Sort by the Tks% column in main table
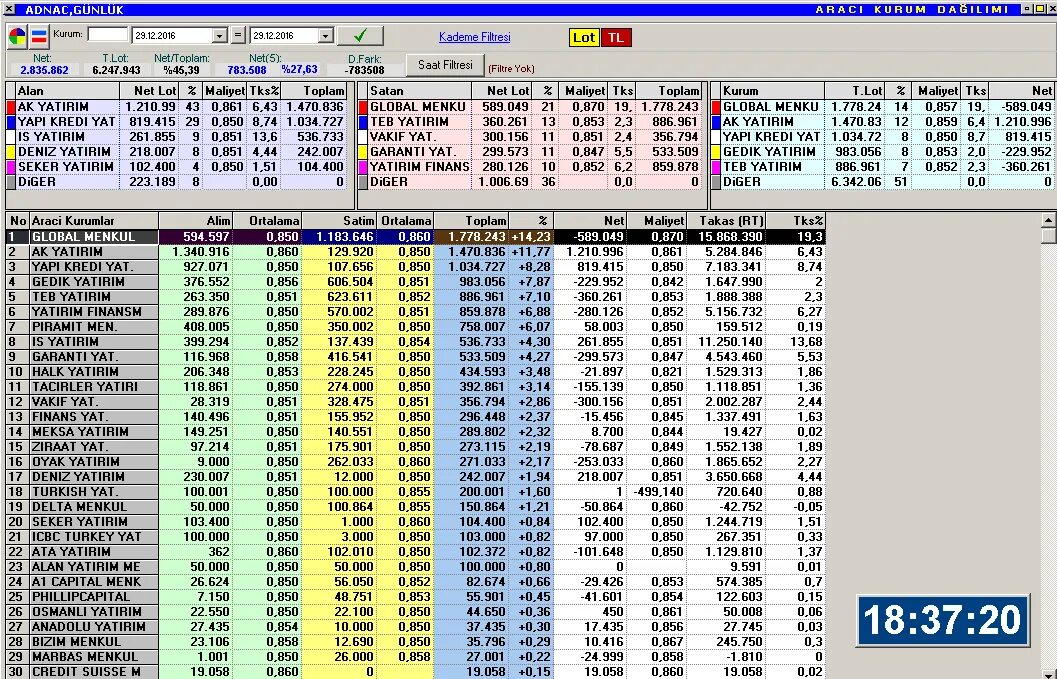This screenshot has width=1057, height=679. tap(796, 220)
